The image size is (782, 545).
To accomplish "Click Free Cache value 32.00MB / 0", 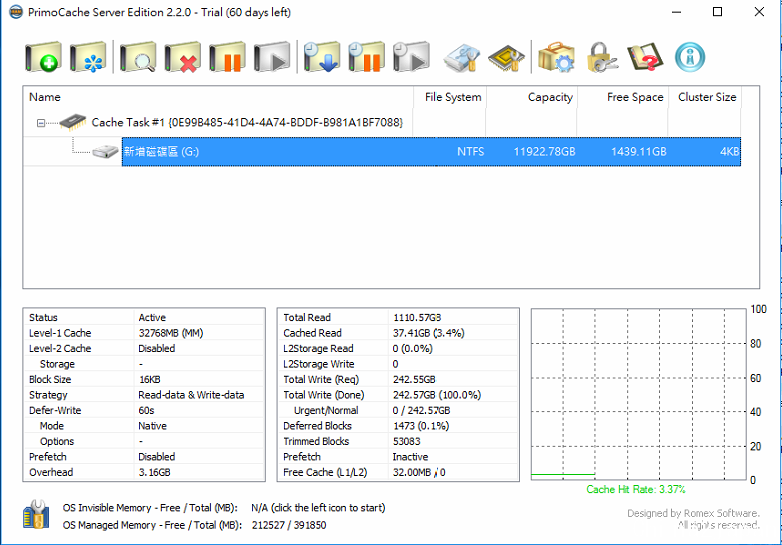I will pos(419,472).
